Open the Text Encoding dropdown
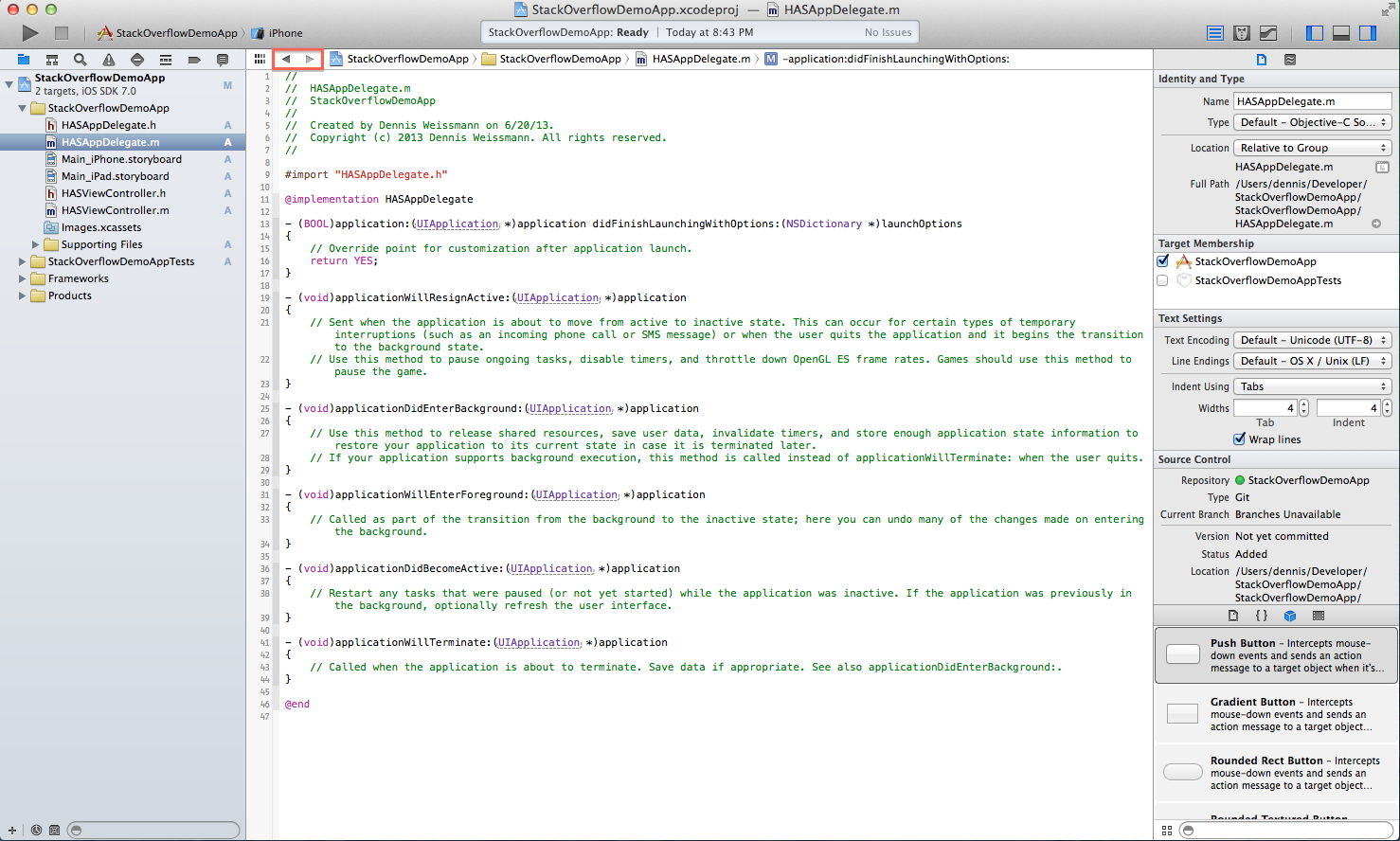1400x841 pixels. tap(1312, 340)
